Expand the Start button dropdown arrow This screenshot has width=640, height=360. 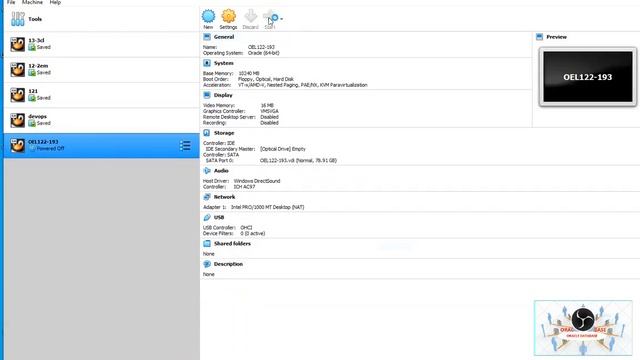pyautogui.click(x=282, y=19)
